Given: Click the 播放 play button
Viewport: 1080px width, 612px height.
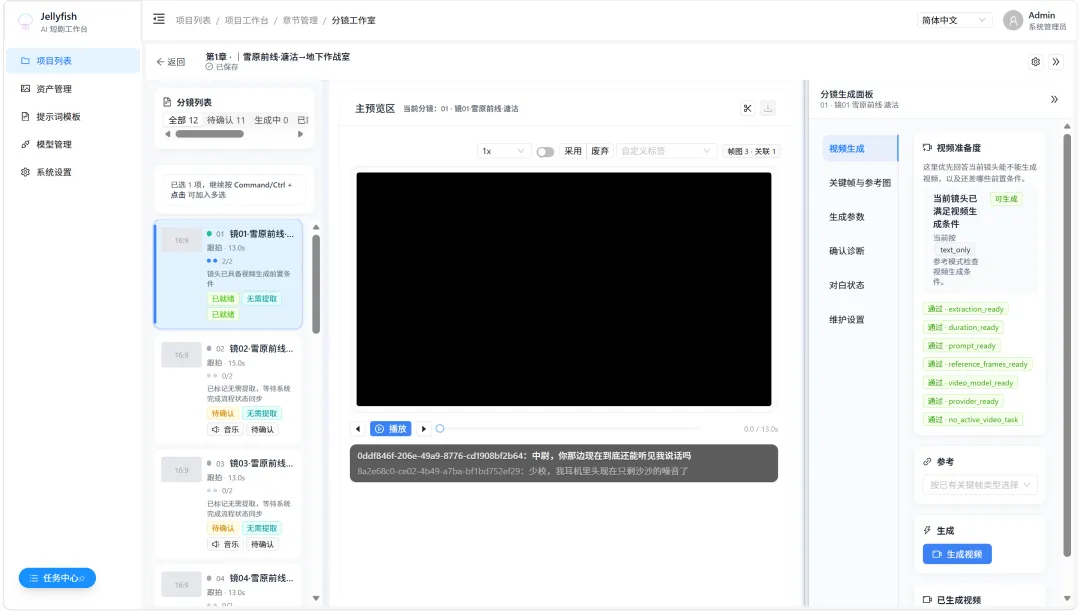Looking at the screenshot, I should [x=391, y=429].
